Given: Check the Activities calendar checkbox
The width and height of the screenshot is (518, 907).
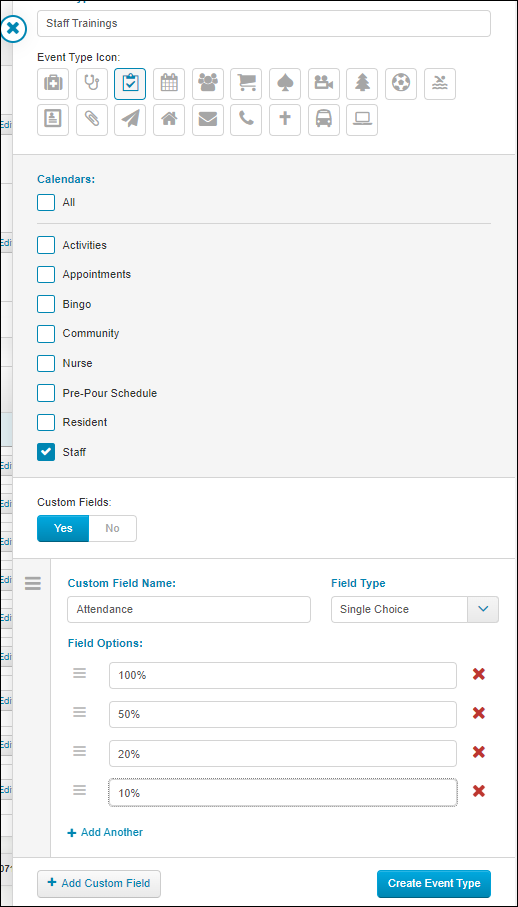Looking at the screenshot, I should [x=46, y=245].
